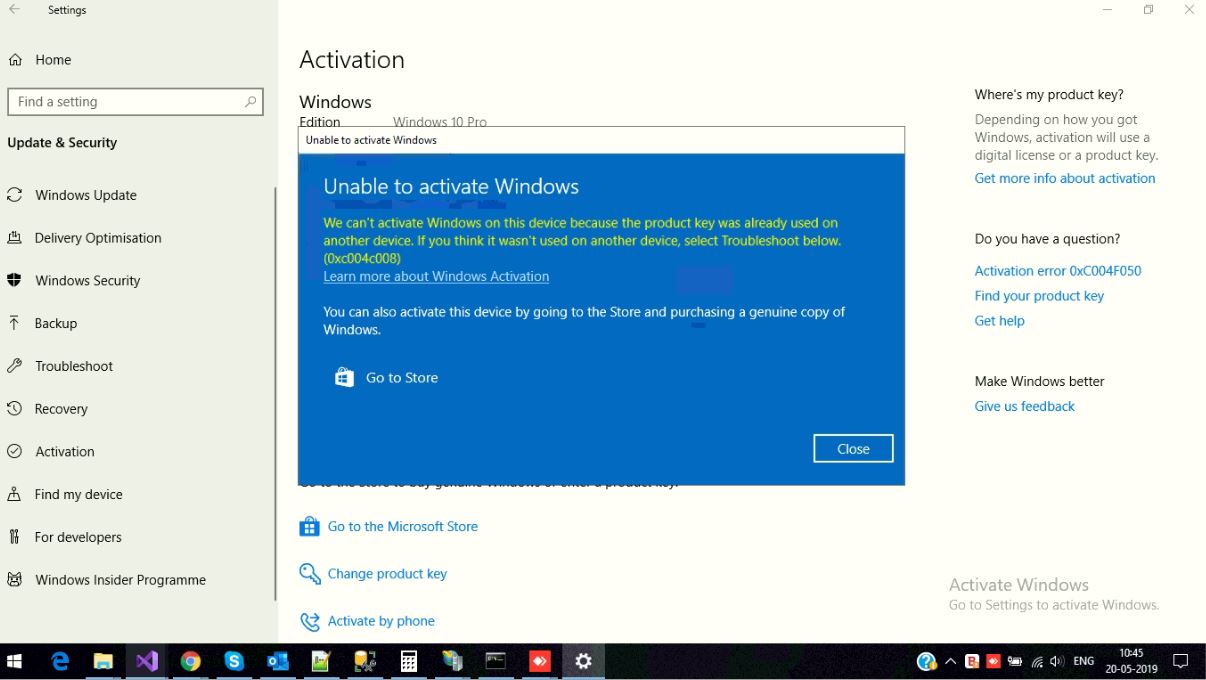The height and width of the screenshot is (680, 1206).
Task: Select Troubleshoot in sidebar
Action: 74,366
